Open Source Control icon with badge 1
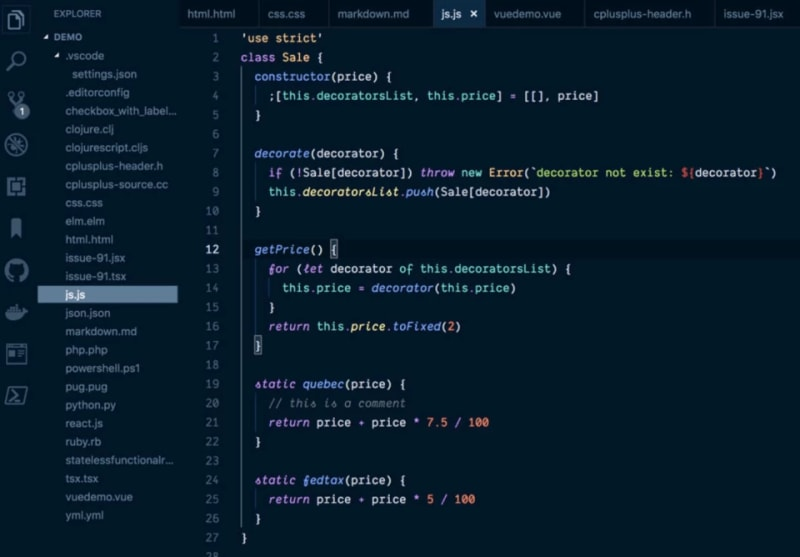 coord(18,104)
